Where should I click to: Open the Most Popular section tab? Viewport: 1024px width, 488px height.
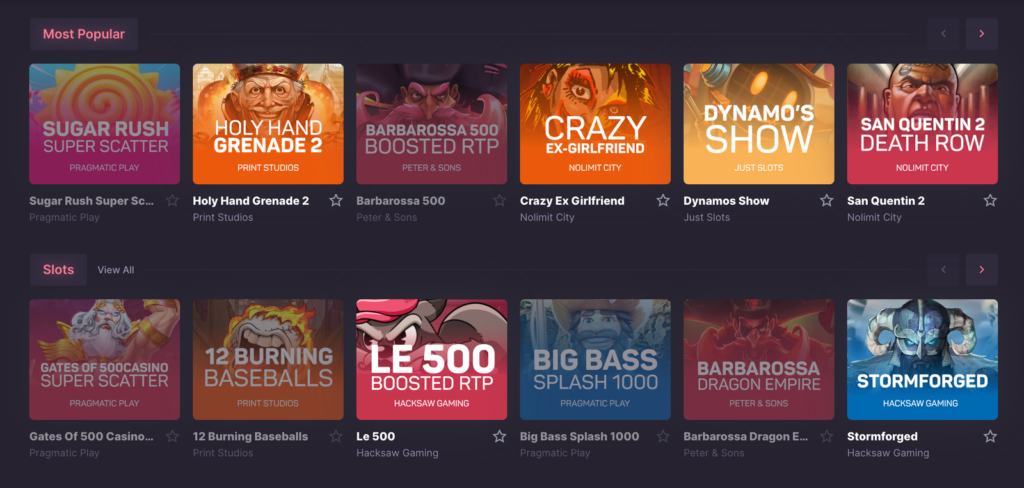click(x=84, y=34)
